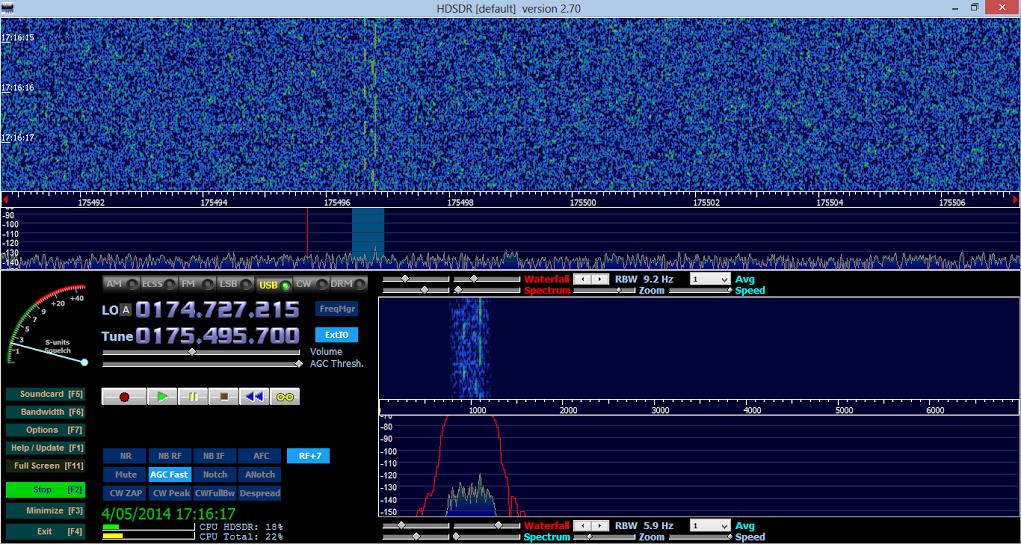The image size is (1021, 544).
Task: Open the upper Avg dropdown
Action: click(711, 279)
